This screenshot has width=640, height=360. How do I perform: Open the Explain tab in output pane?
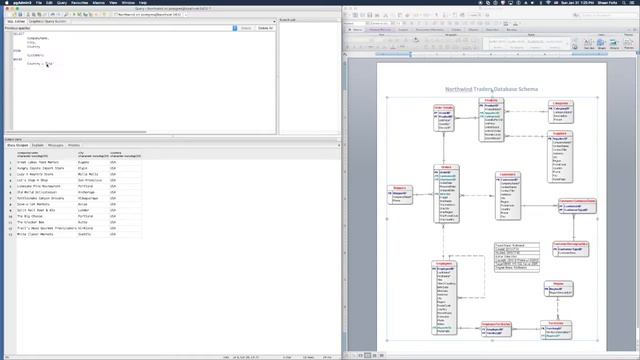click(x=38, y=145)
